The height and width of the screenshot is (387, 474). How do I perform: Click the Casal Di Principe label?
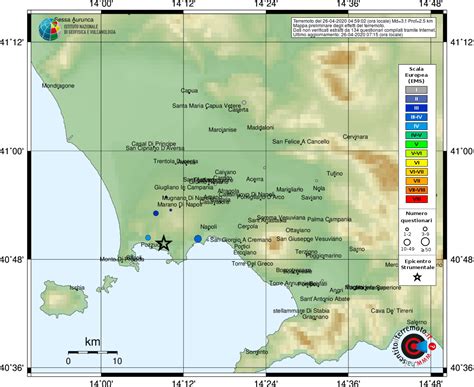[154, 144]
